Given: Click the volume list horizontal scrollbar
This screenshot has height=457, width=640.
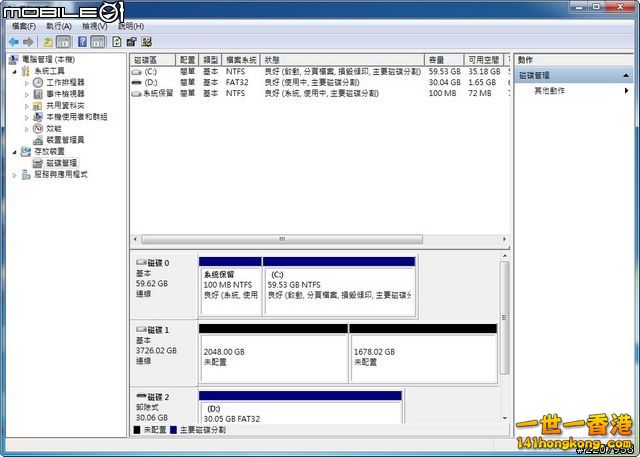Looking at the screenshot, I should [x=281, y=239].
